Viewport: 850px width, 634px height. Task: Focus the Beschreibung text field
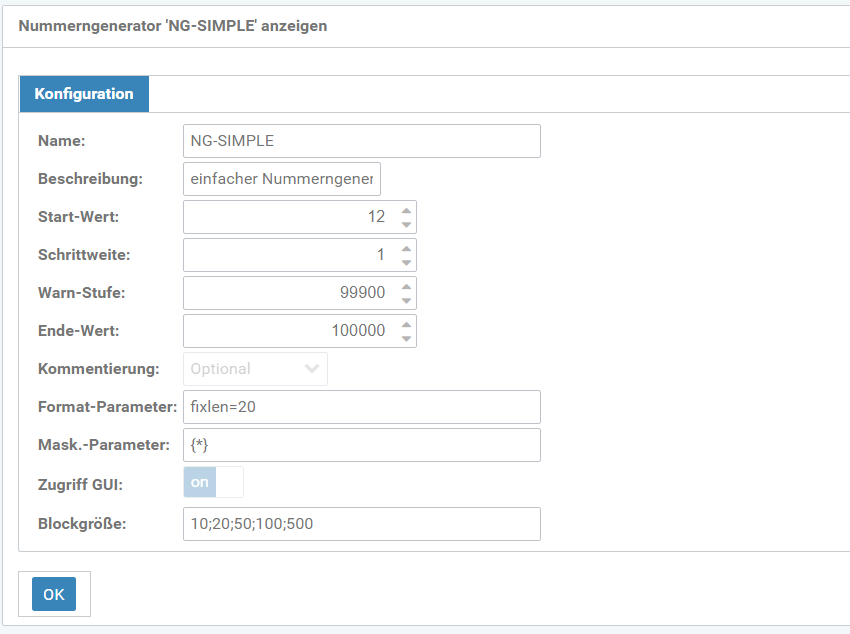282,179
